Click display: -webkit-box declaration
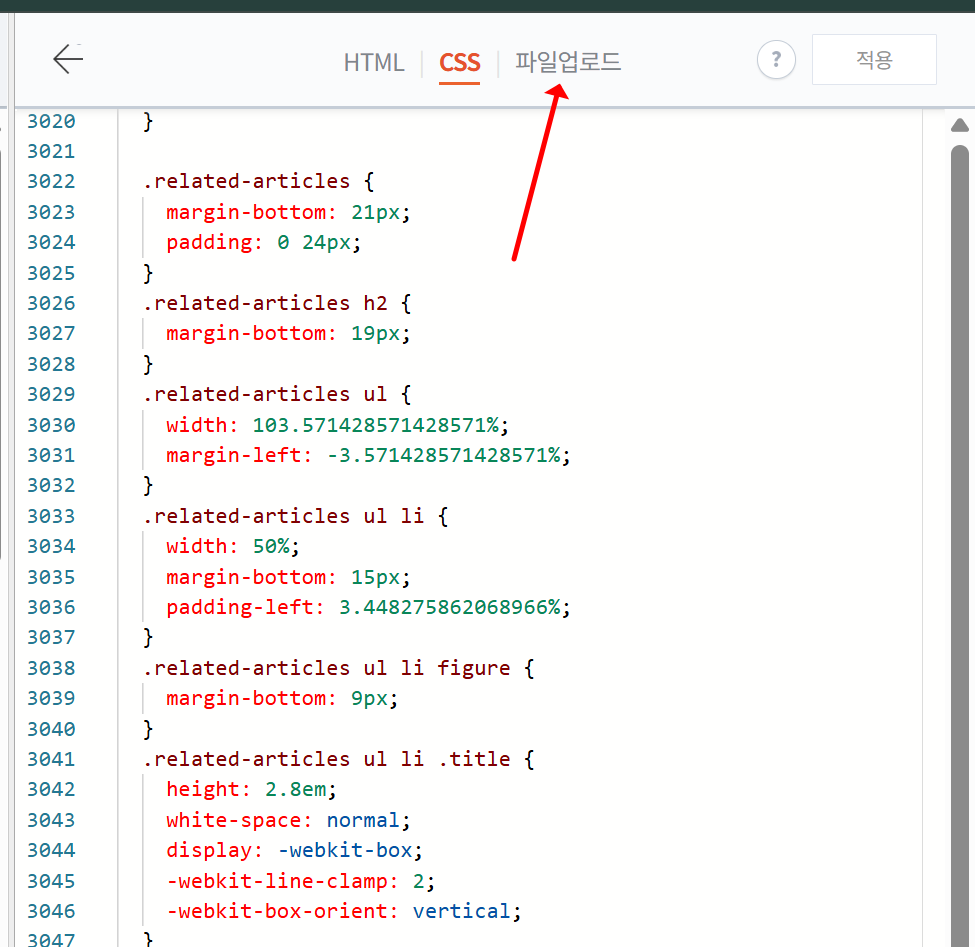This screenshot has width=975, height=947. click(294, 851)
